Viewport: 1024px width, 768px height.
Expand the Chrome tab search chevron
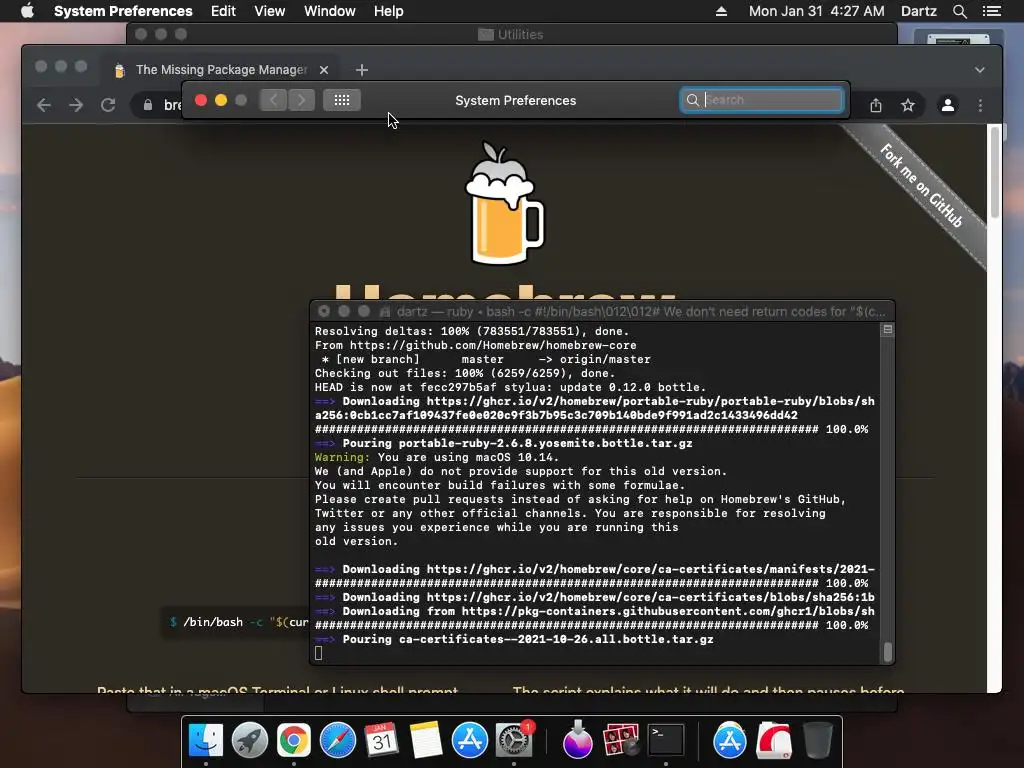[980, 70]
